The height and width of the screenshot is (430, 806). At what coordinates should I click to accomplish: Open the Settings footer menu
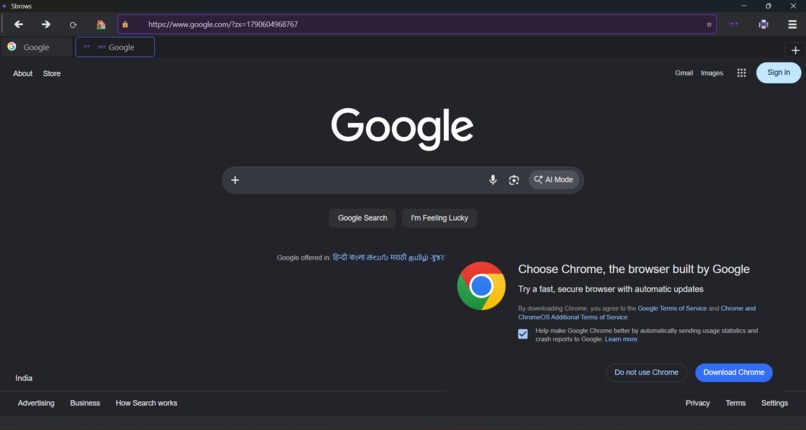pyautogui.click(x=775, y=403)
